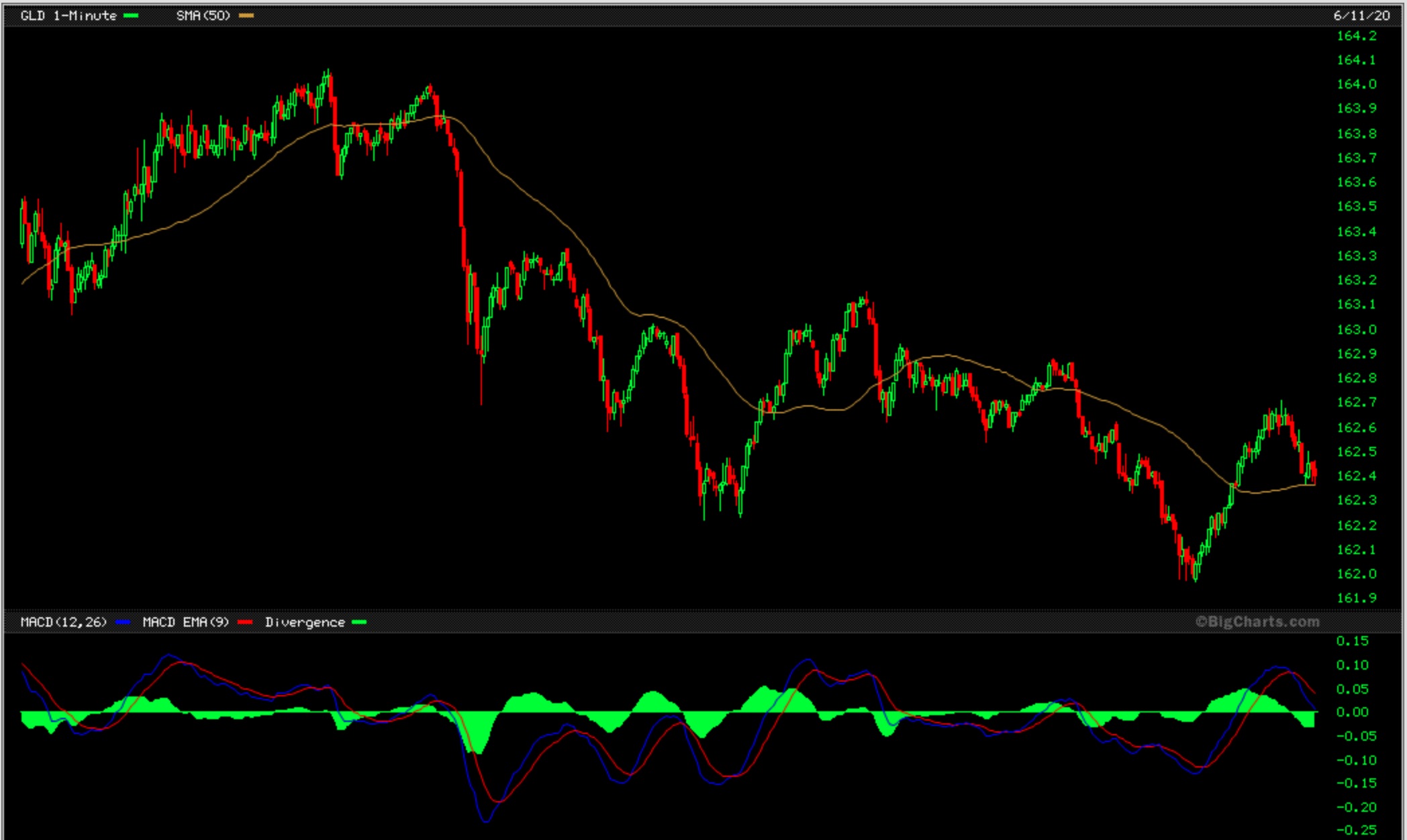Click the 163.0 price axis label
Screen dimensions: 1407x840
pos(1356,329)
